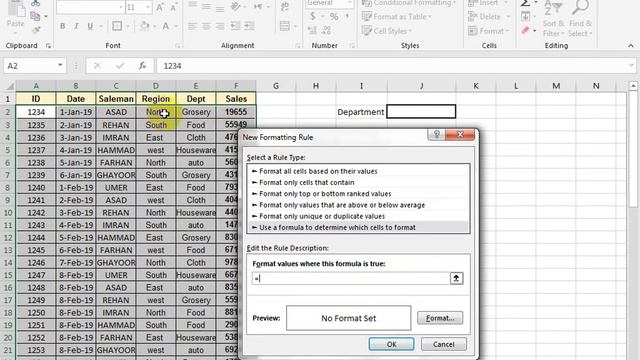Select 'Format only unique or duplicate values'

(322, 216)
